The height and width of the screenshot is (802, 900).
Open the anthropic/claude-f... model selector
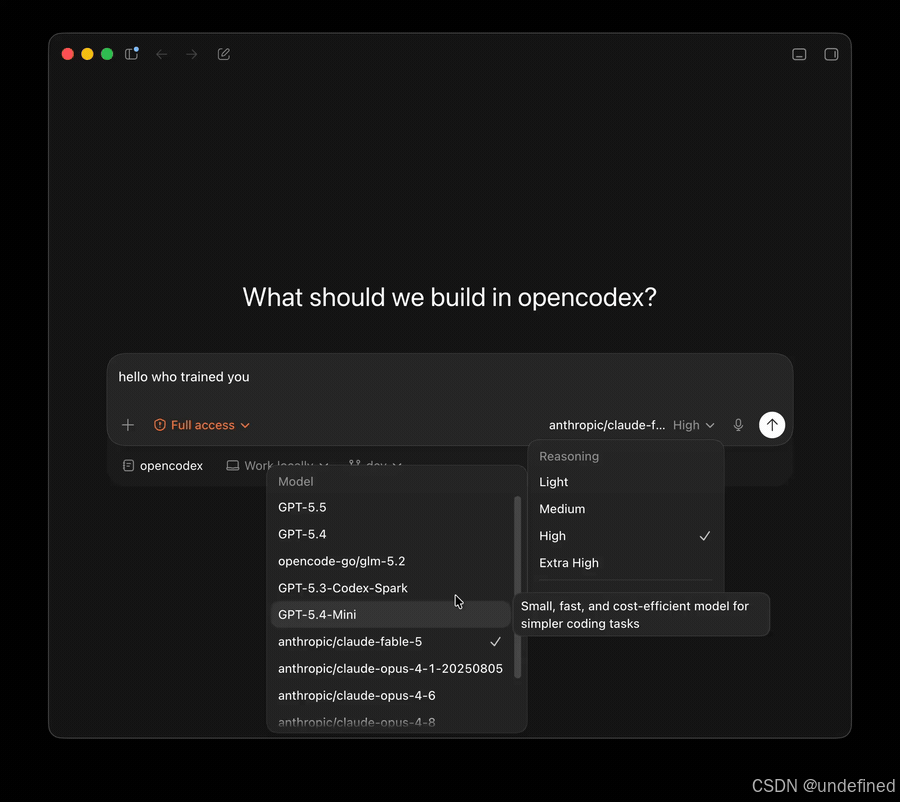(607, 425)
